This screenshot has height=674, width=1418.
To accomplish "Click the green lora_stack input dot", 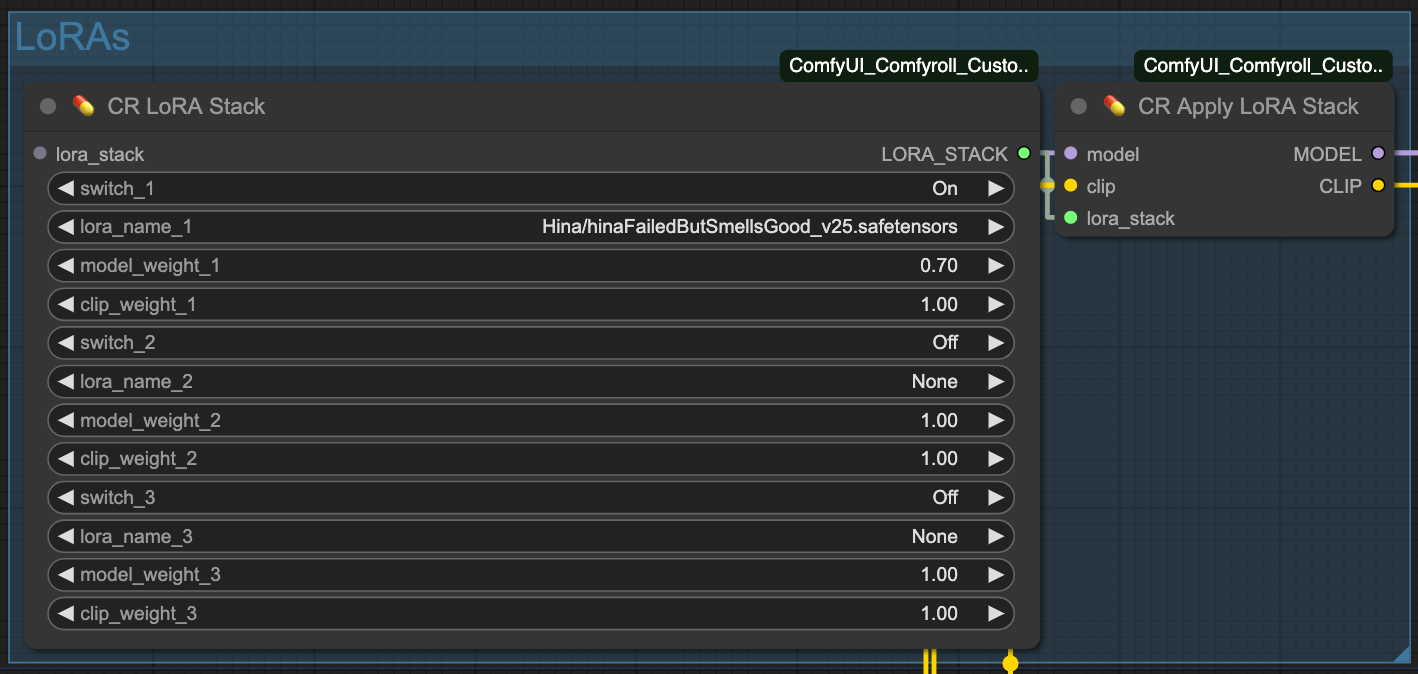I will (1071, 218).
